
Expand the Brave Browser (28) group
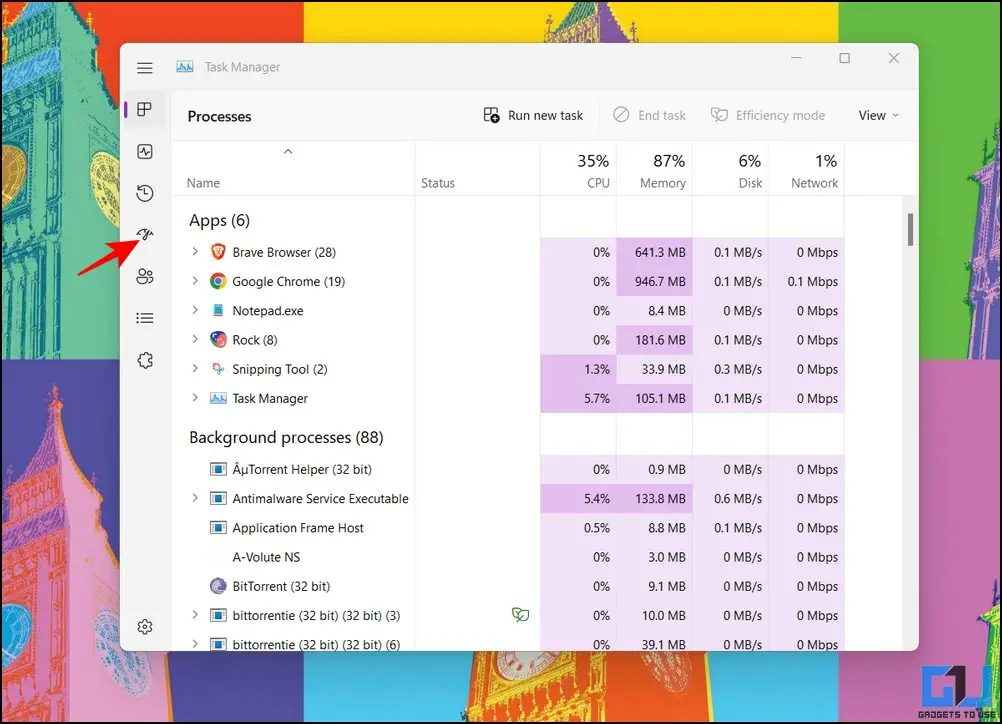point(195,252)
